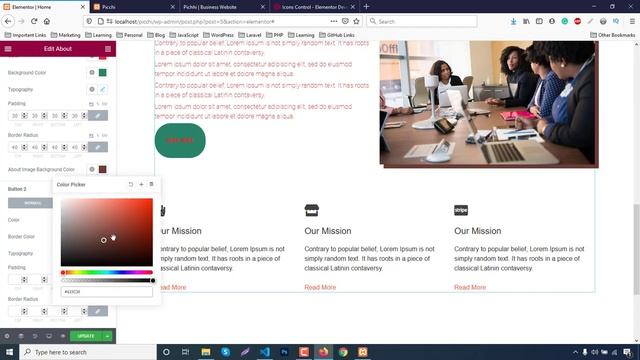Viewport: 640px width, 360px height.
Task: Add new global color in Color Picker
Action: [141, 184]
